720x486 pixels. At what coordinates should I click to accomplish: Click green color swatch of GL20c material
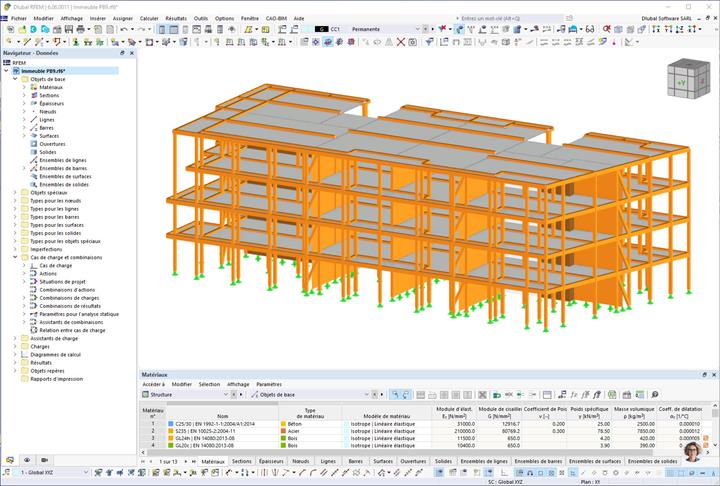(171, 446)
